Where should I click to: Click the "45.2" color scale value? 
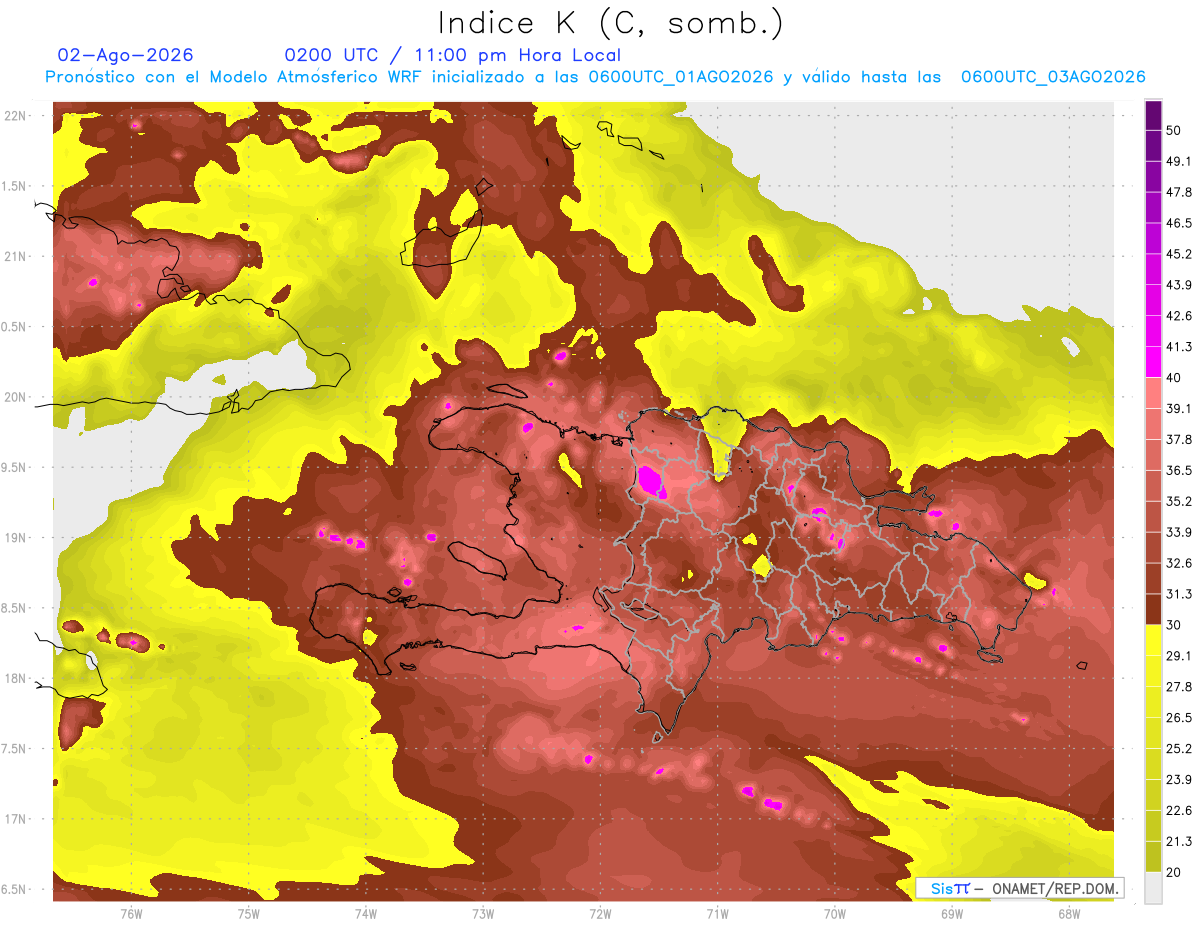click(x=1180, y=254)
